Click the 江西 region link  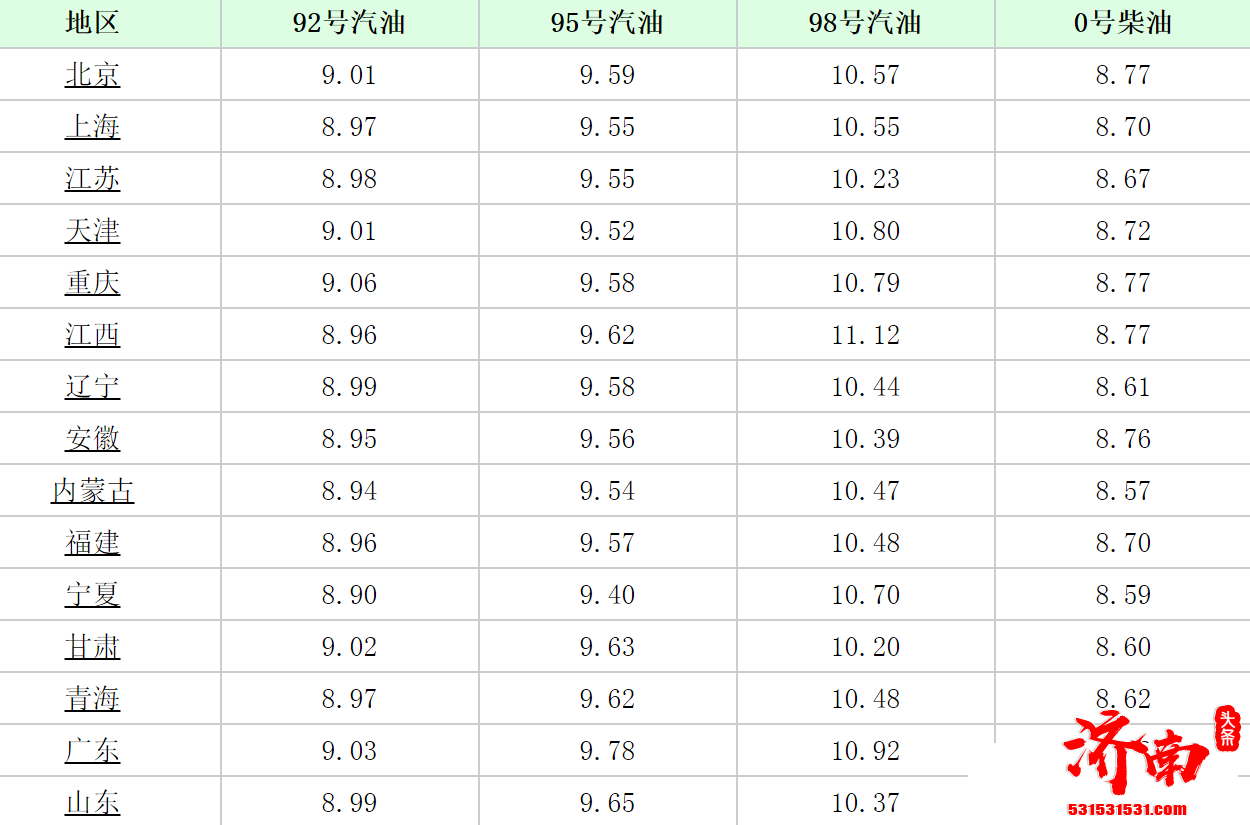coord(92,335)
